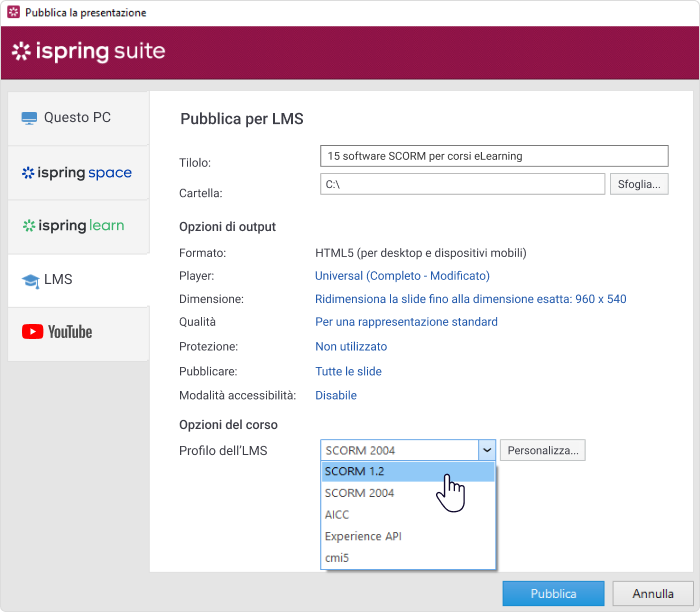Select AICC from the profile list

408,515
